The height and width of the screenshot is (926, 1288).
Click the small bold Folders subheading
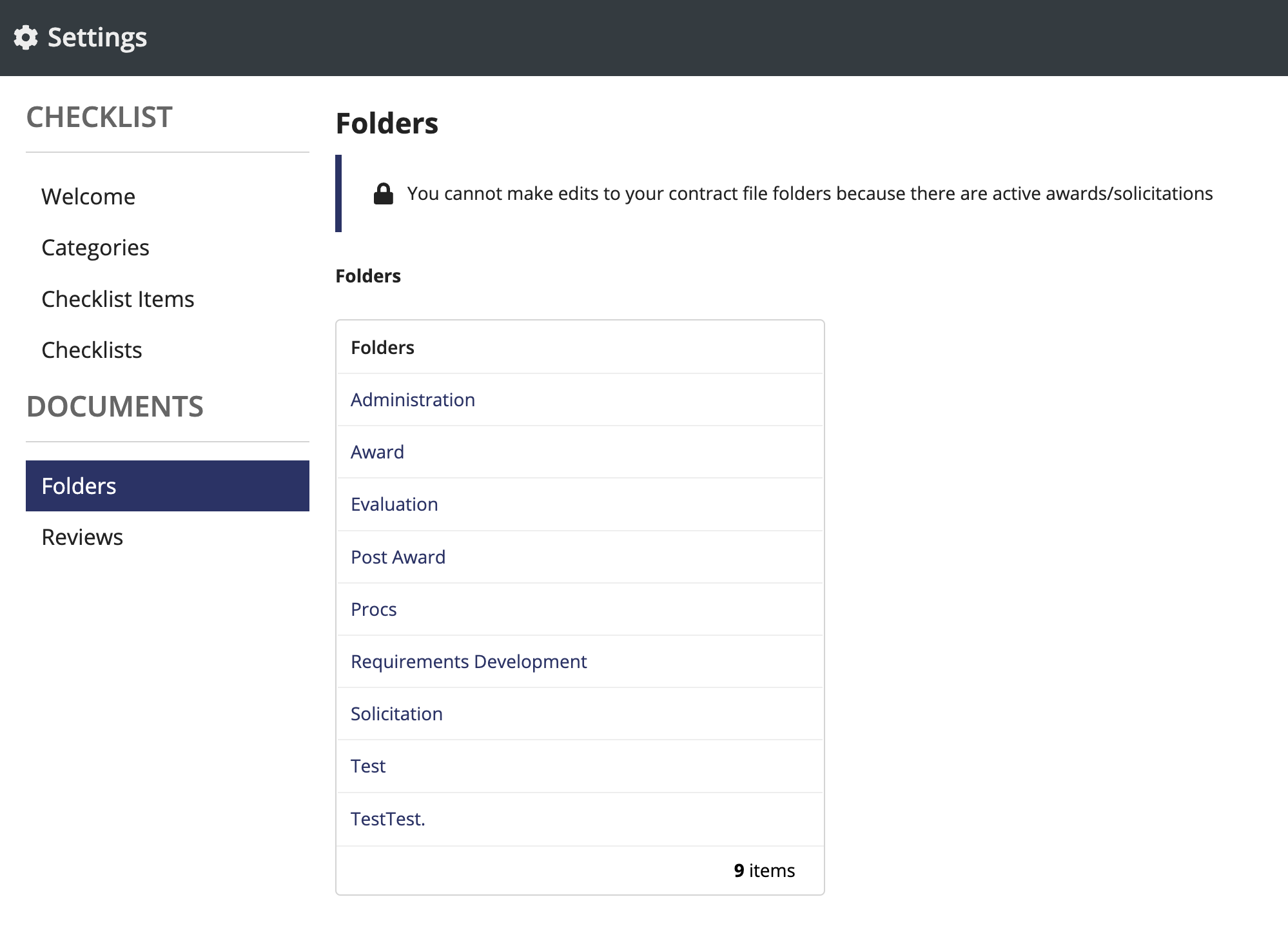(368, 276)
